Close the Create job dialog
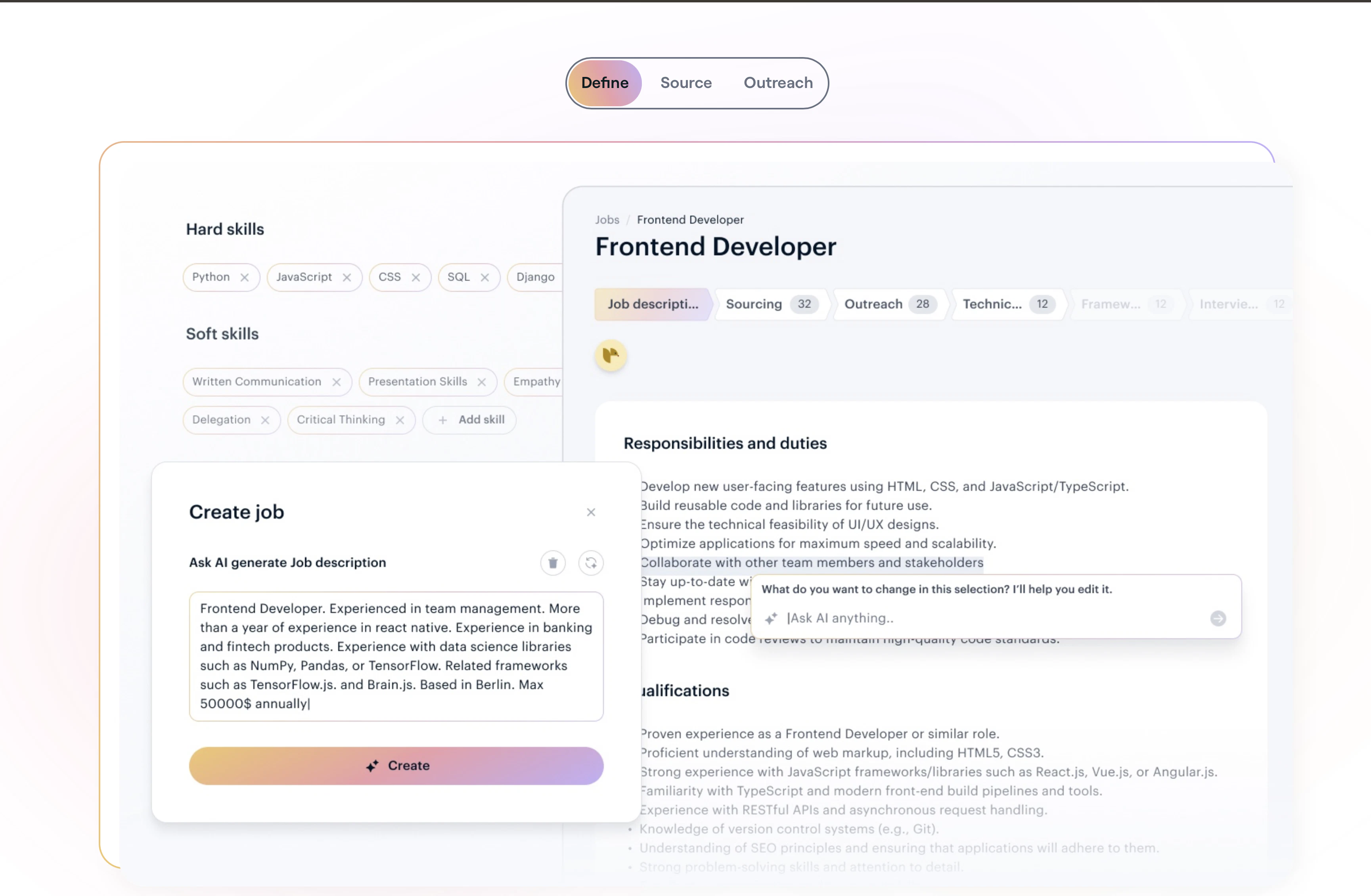This screenshot has height=896, width=1371. click(590, 512)
